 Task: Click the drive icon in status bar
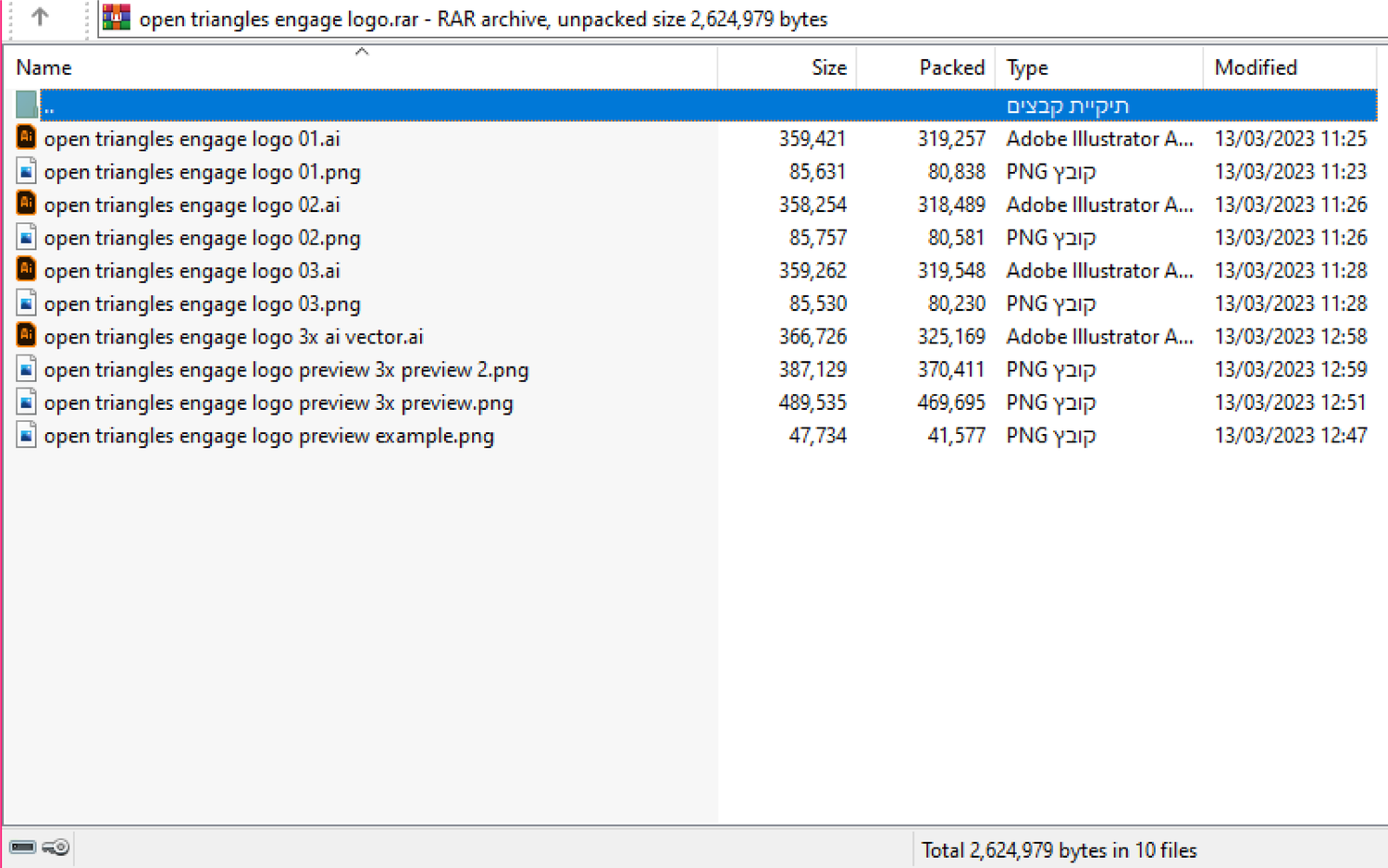pos(22,847)
